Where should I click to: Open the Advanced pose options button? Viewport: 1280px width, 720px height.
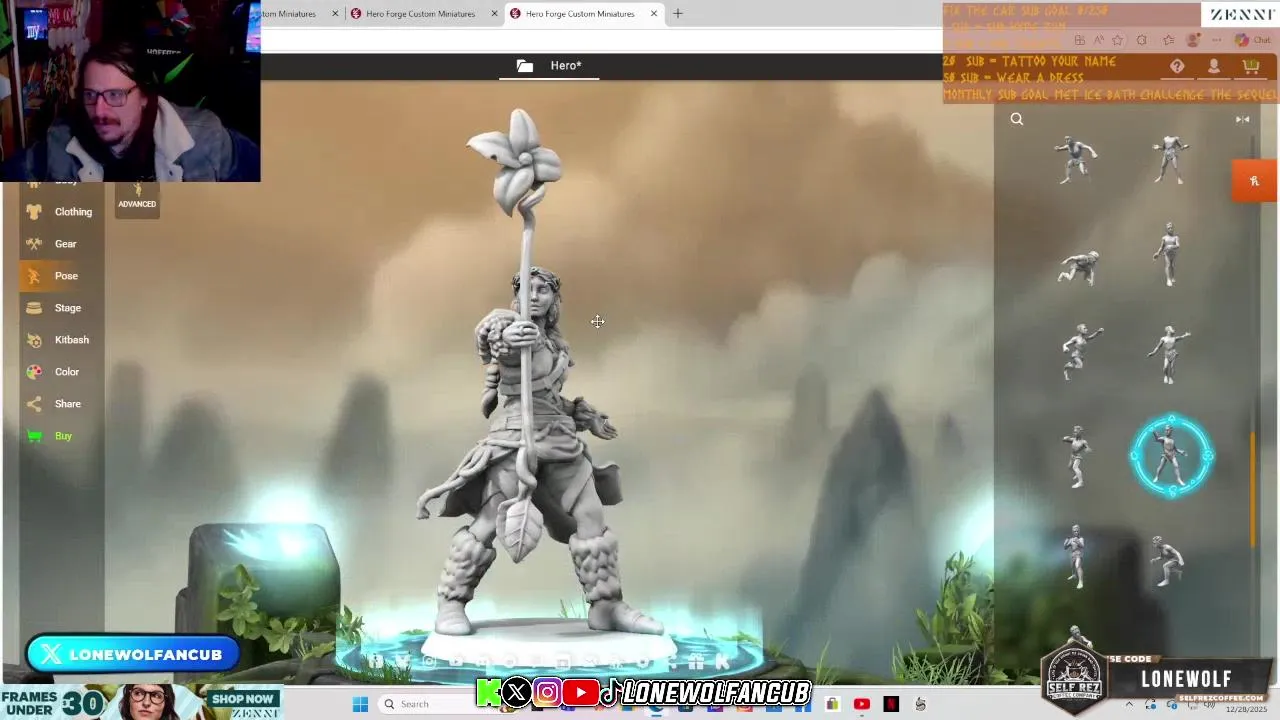click(137, 198)
